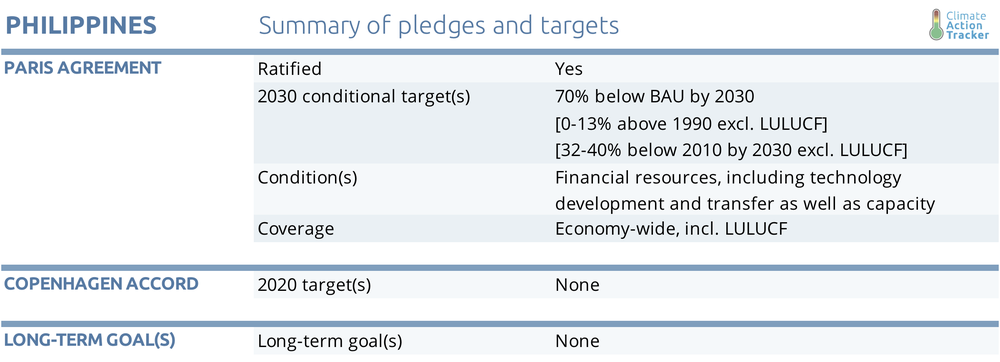Click the Climate Action Tracker logo text
1000x362 pixels.
click(x=967, y=25)
